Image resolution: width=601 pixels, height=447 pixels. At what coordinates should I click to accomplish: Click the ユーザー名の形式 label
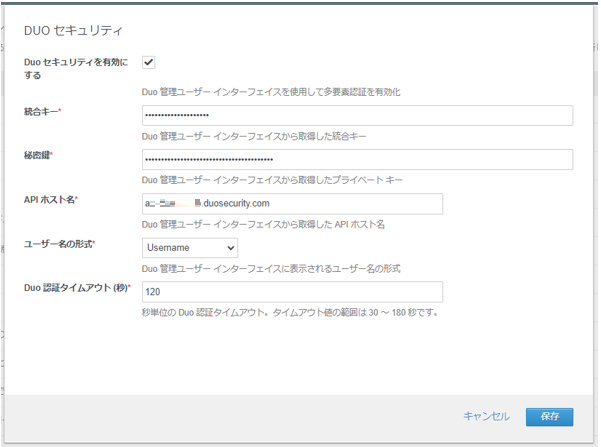(59, 244)
